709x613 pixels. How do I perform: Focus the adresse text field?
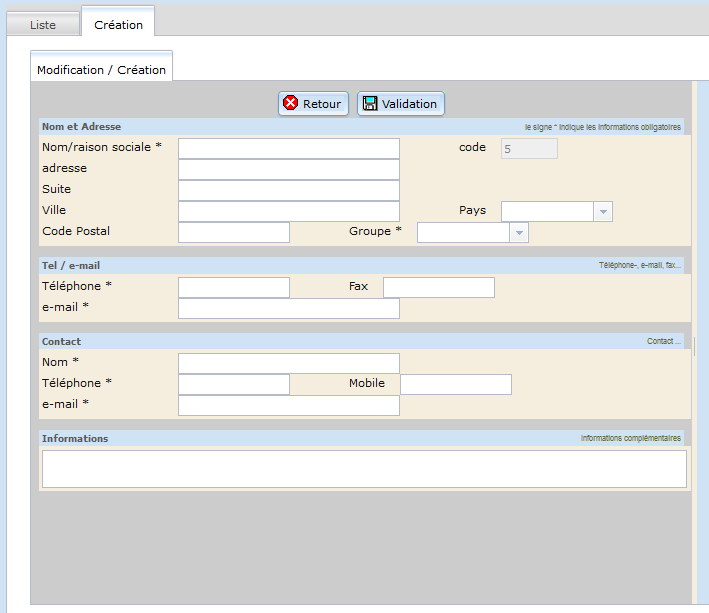(x=288, y=169)
